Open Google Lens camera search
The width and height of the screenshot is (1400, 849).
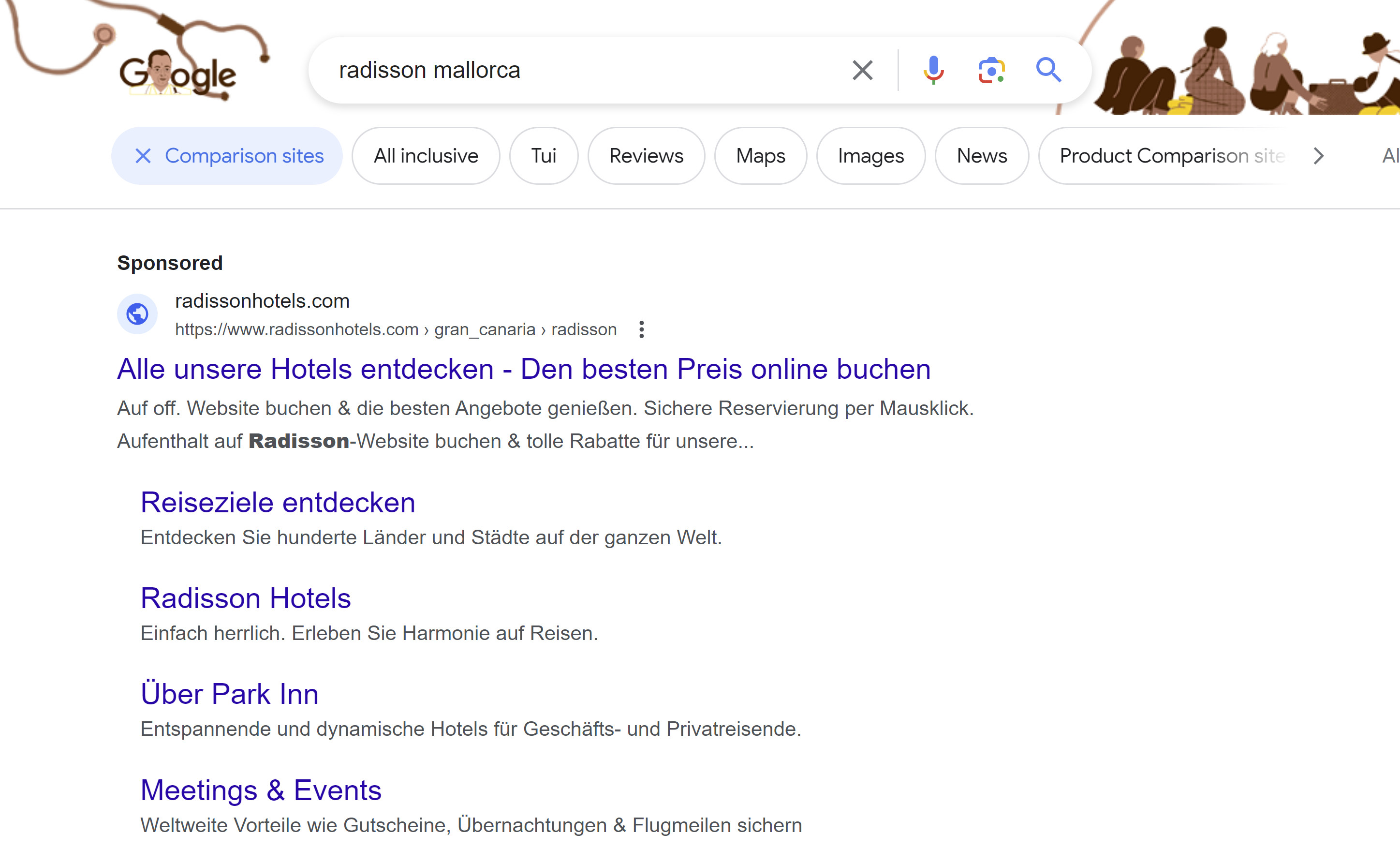pos(991,70)
